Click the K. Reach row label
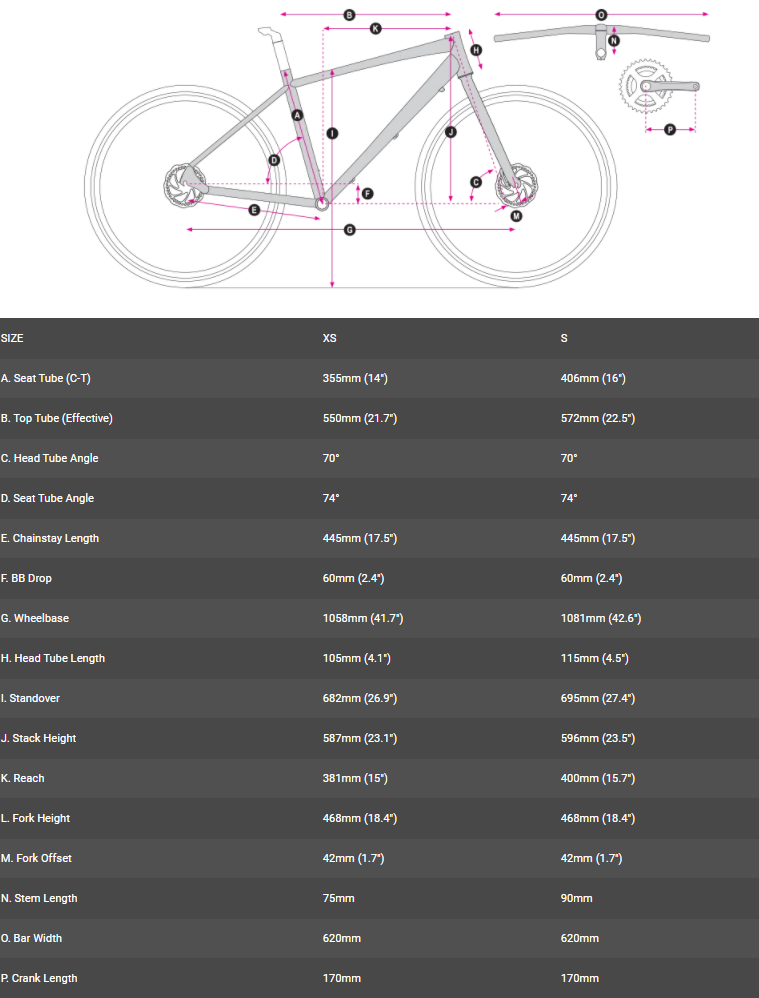Viewport: 759px width, 998px height. pos(23,779)
